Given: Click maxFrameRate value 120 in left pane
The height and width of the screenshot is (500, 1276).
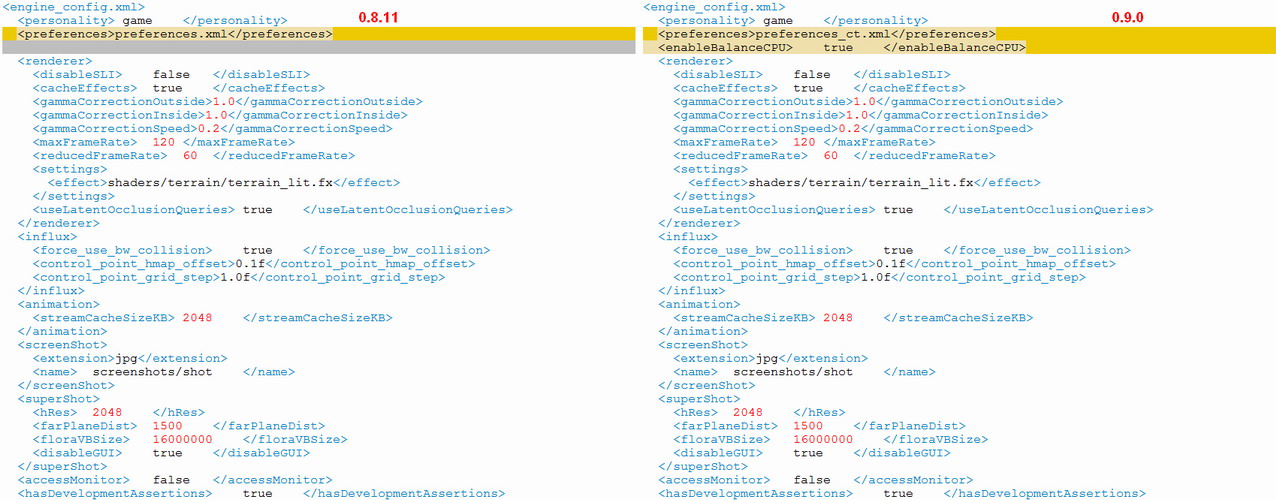Looking at the screenshot, I should click(163, 142).
